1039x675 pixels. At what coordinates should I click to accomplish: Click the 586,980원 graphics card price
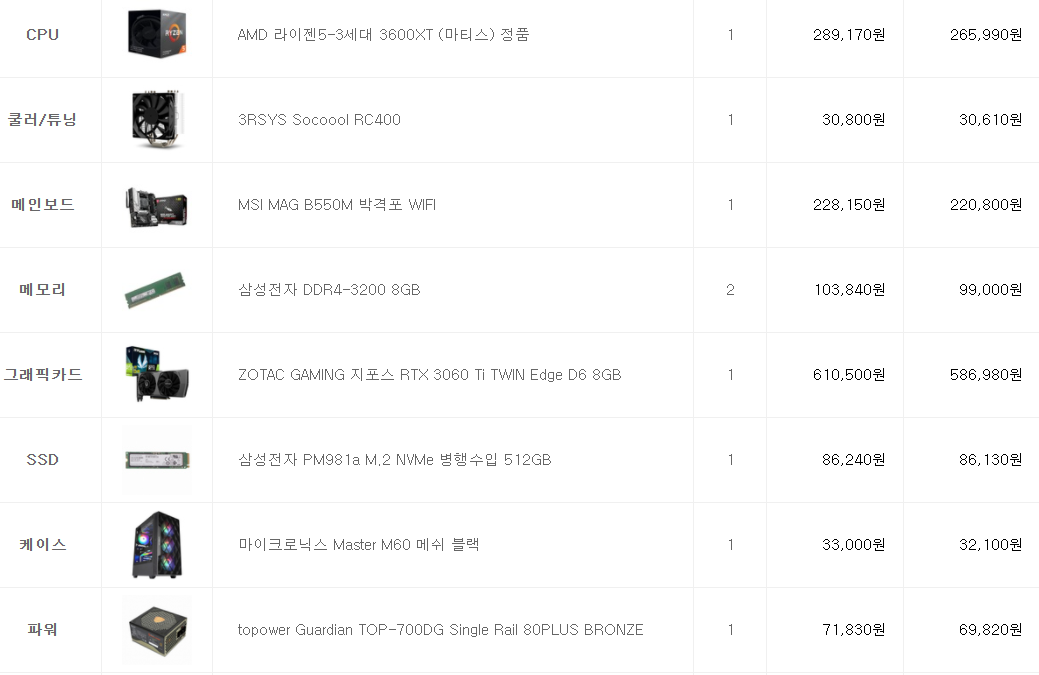pyautogui.click(x=985, y=375)
